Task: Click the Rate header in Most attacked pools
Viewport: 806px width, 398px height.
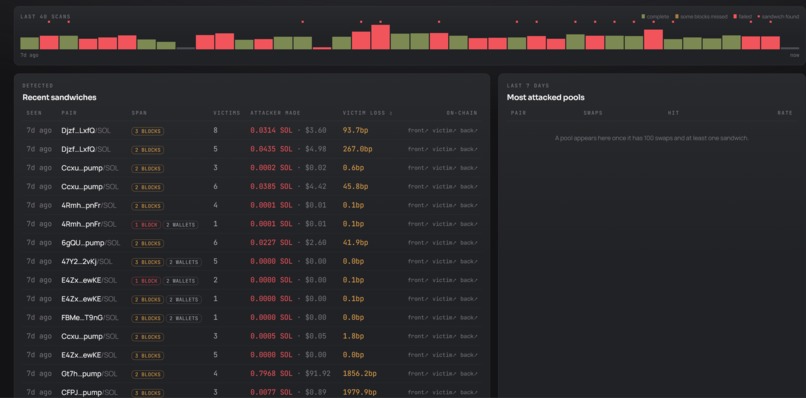Action: 785,113
